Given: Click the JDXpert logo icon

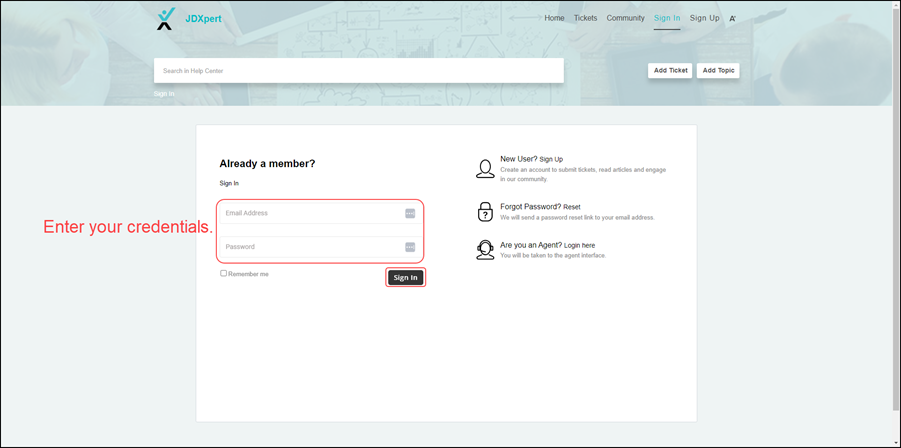Looking at the screenshot, I should coord(166,19).
